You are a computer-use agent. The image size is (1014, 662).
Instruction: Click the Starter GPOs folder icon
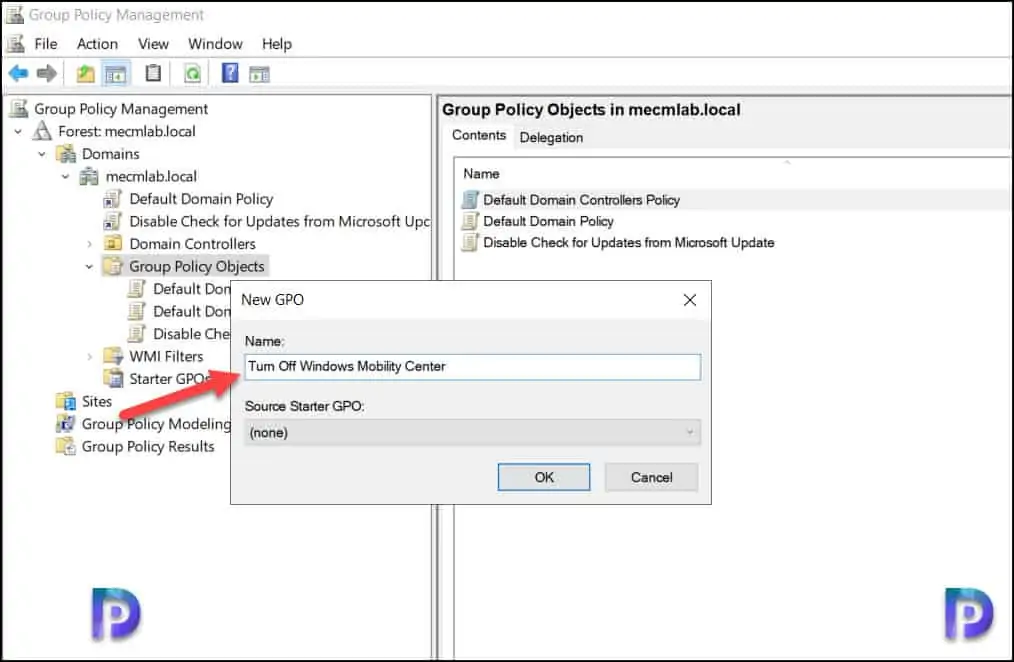click(x=113, y=379)
